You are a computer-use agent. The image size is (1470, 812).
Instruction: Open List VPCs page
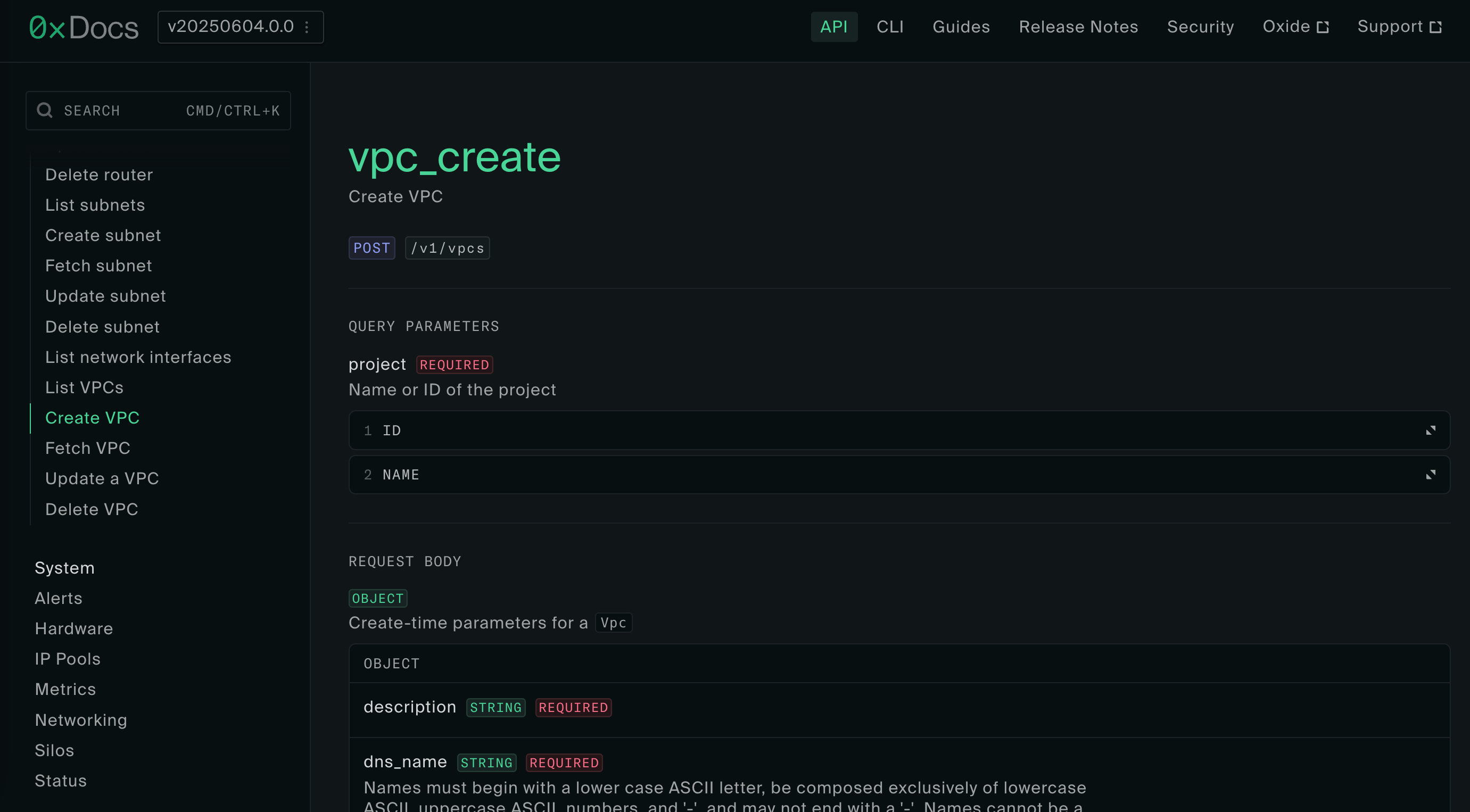click(85, 387)
